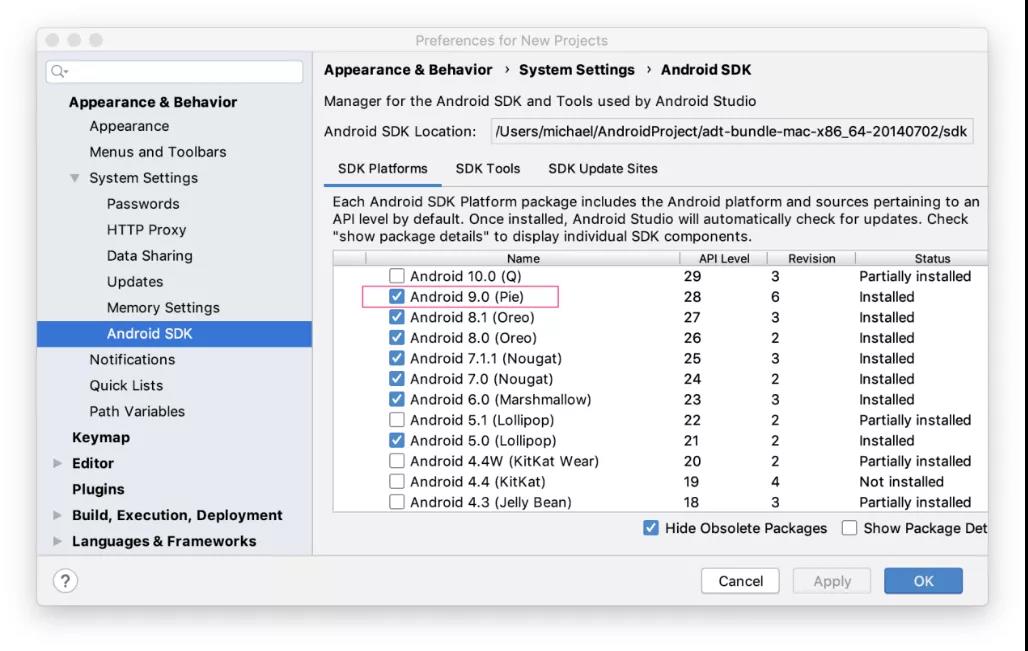1028x651 pixels.
Task: Enable Show Package Details checkbox
Action: point(849,528)
